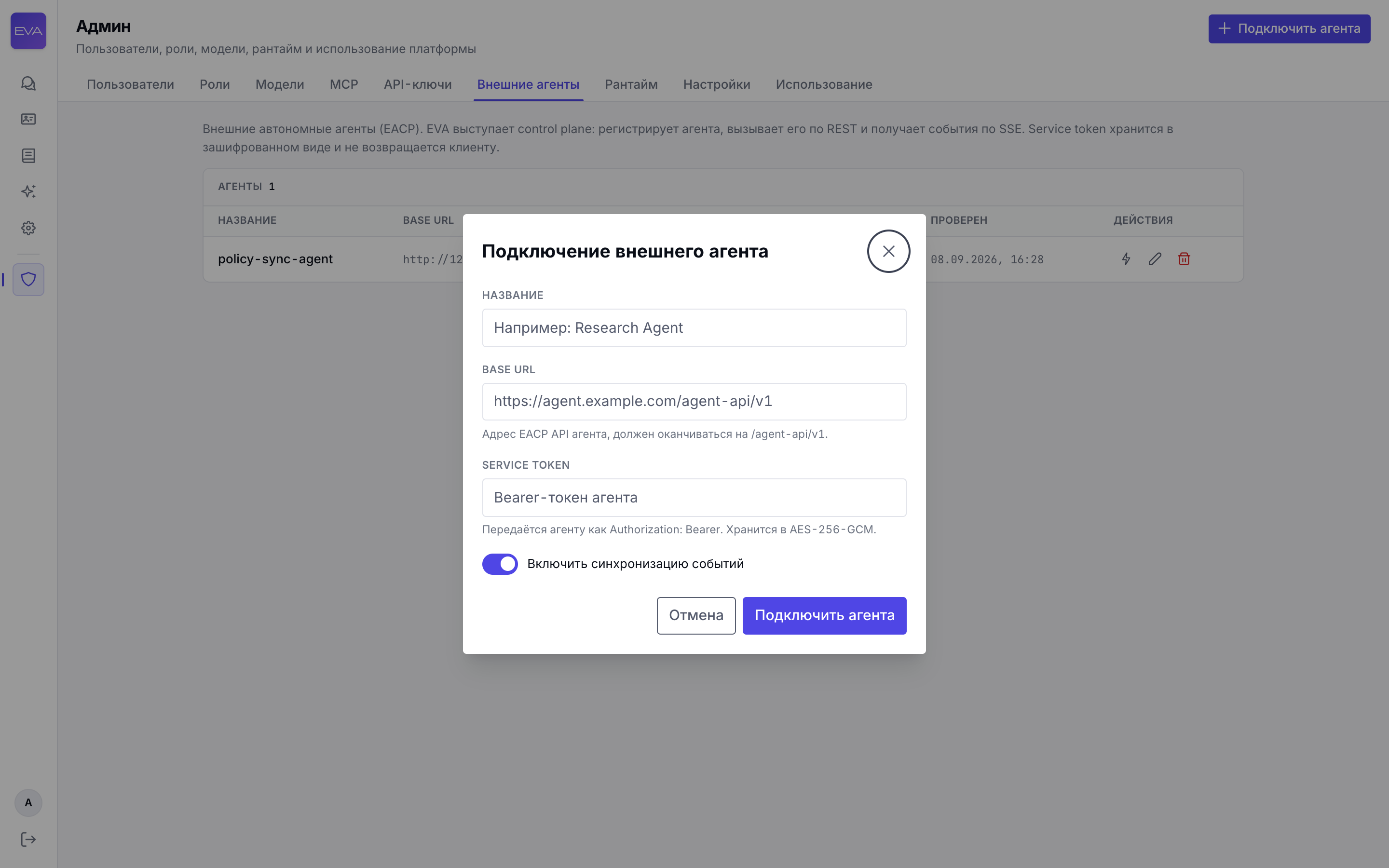Open the gear settings sidebar icon
The height and width of the screenshot is (868, 1389).
[28, 228]
